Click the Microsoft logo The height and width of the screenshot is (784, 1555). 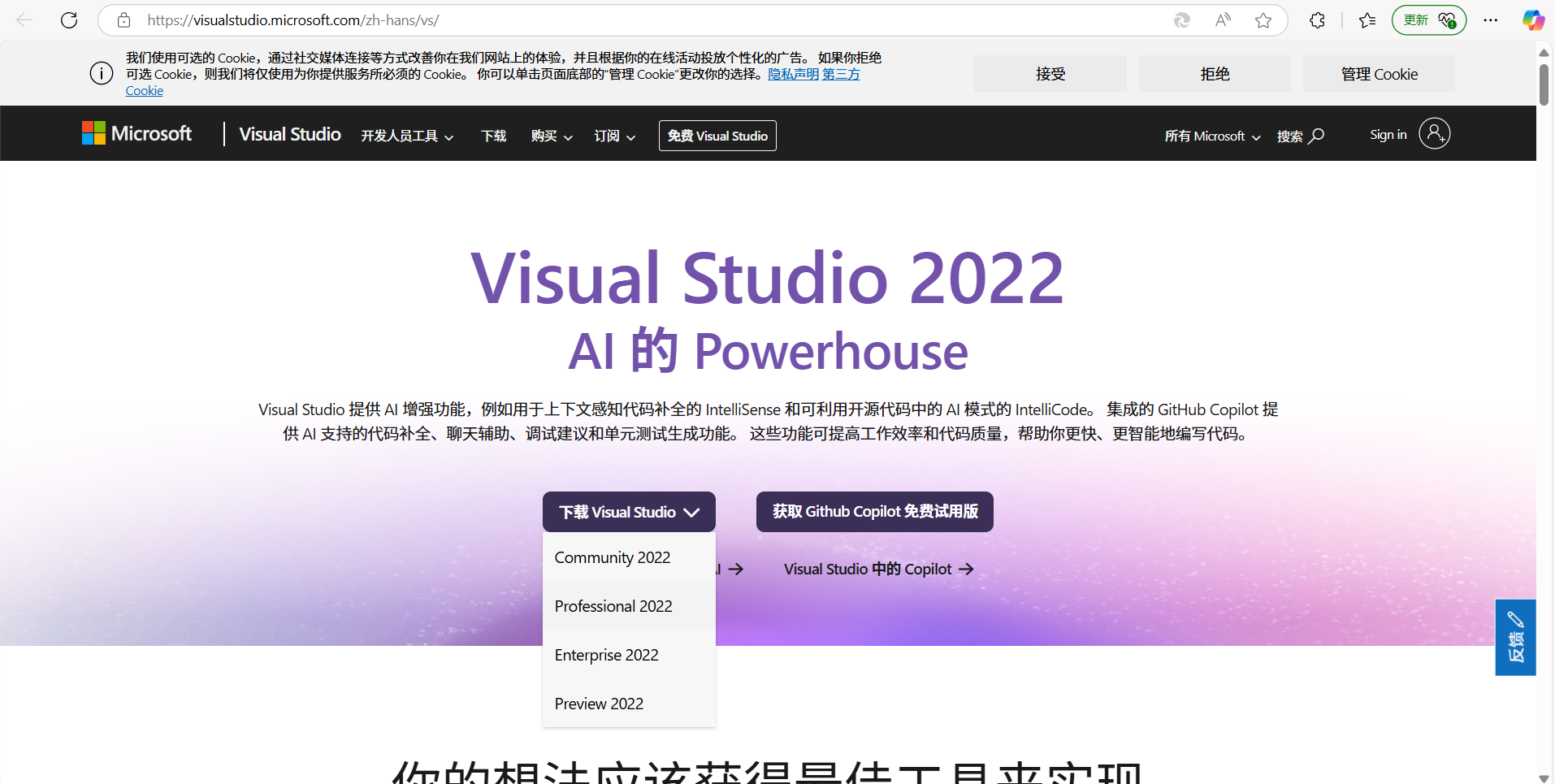point(136,133)
